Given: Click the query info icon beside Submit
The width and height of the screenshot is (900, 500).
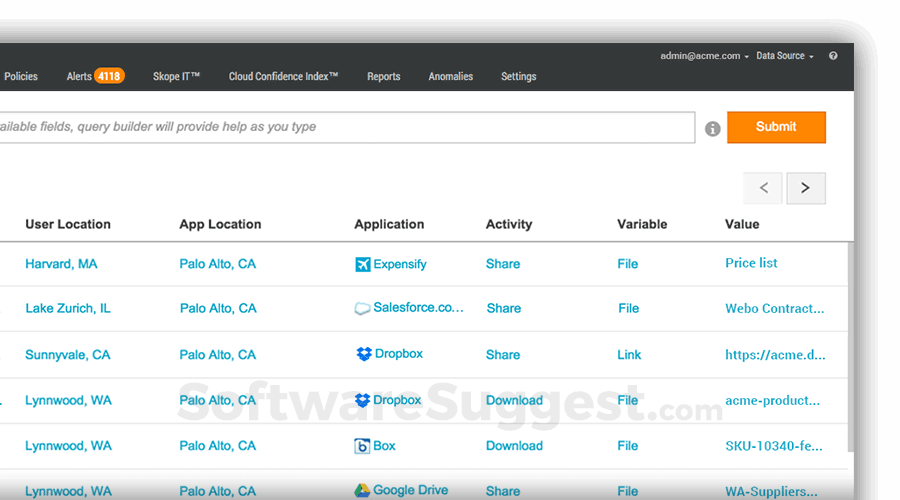Looking at the screenshot, I should [712, 129].
